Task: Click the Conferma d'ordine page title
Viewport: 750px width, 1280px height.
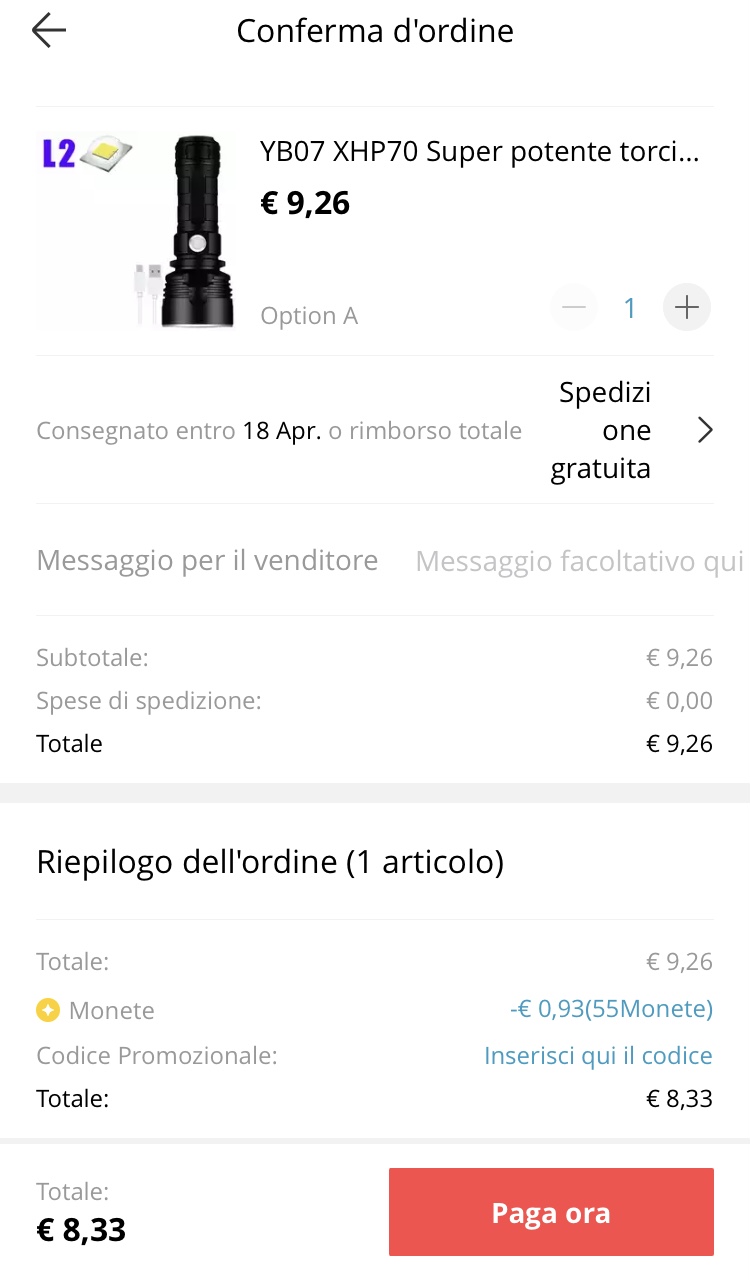Action: pyautogui.click(x=375, y=31)
